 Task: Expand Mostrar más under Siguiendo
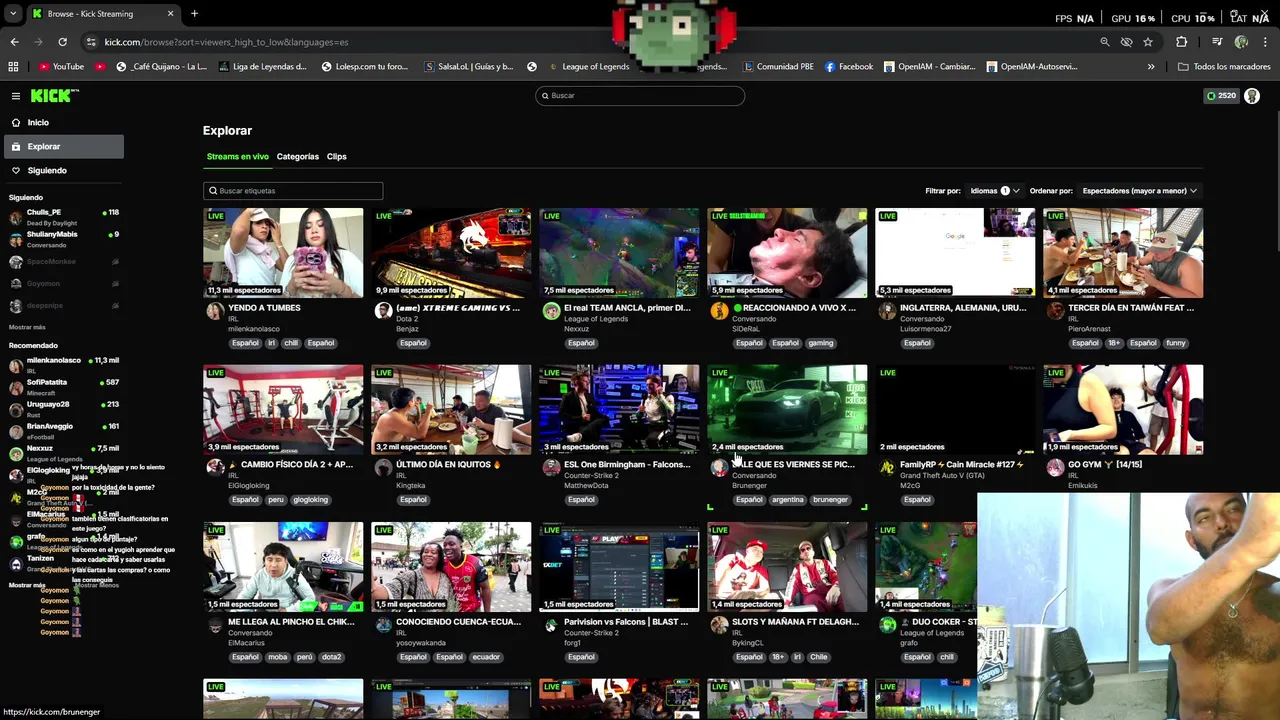coord(27,327)
